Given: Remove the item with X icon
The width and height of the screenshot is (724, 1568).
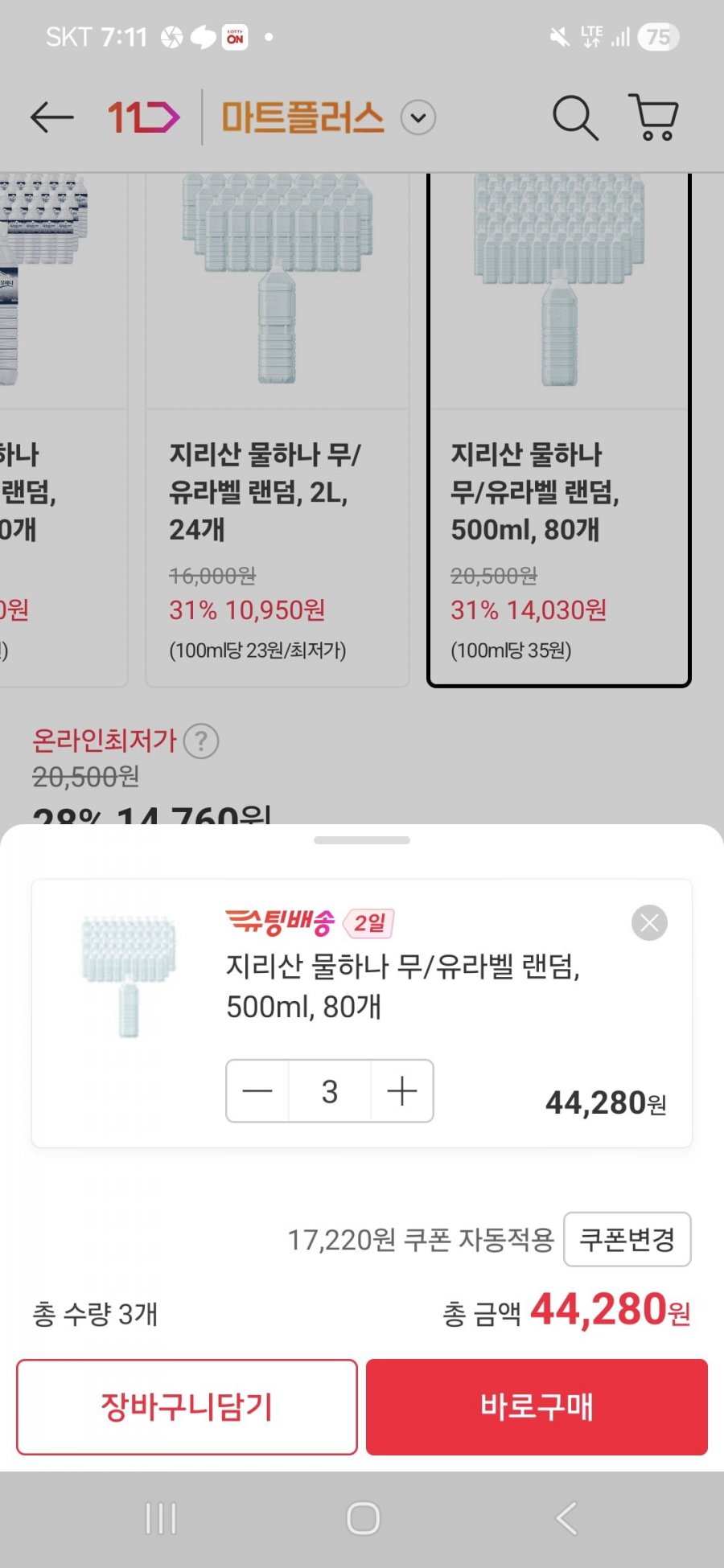Looking at the screenshot, I should coord(649,922).
